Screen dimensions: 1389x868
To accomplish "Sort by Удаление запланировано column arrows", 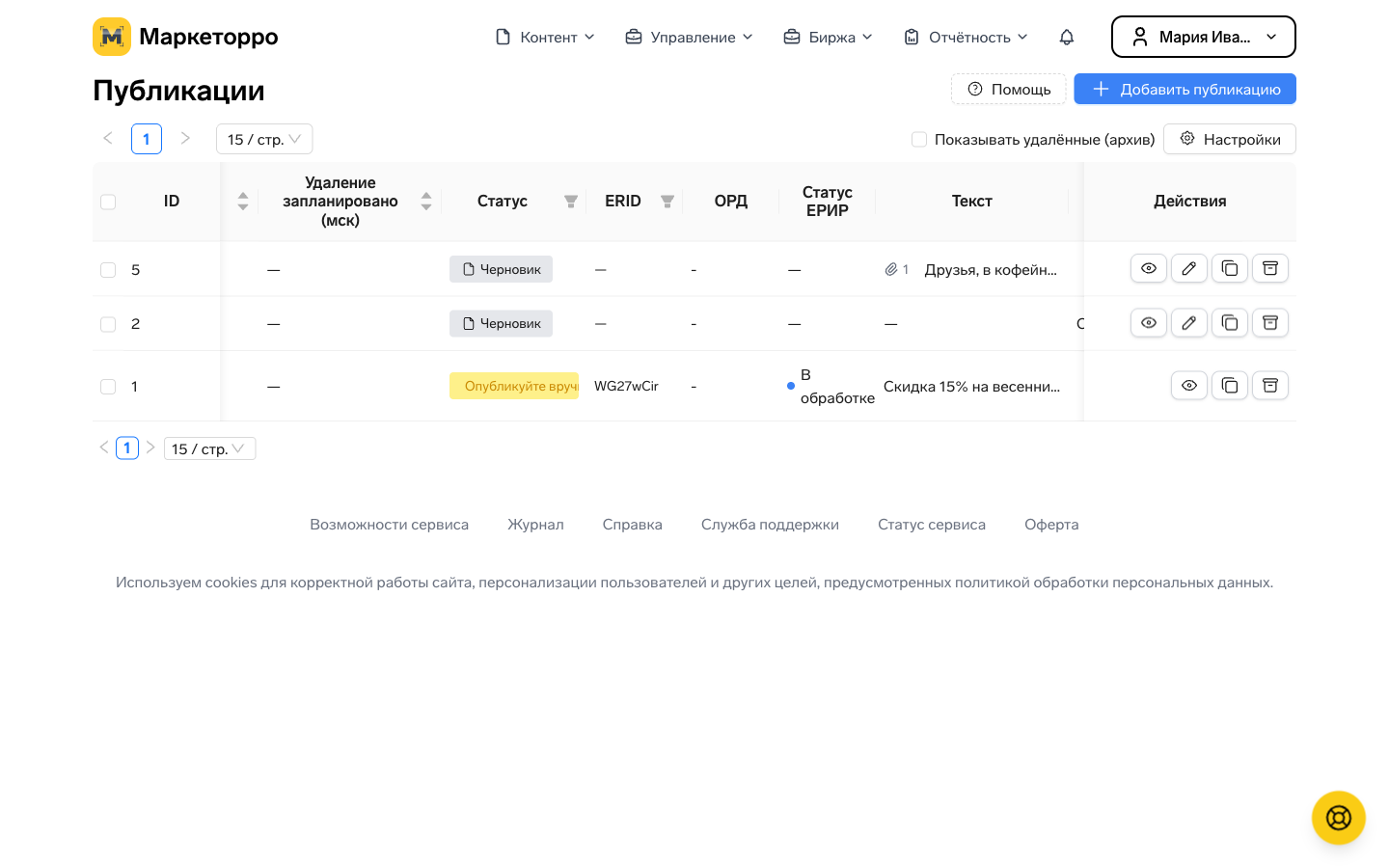I will point(426,201).
